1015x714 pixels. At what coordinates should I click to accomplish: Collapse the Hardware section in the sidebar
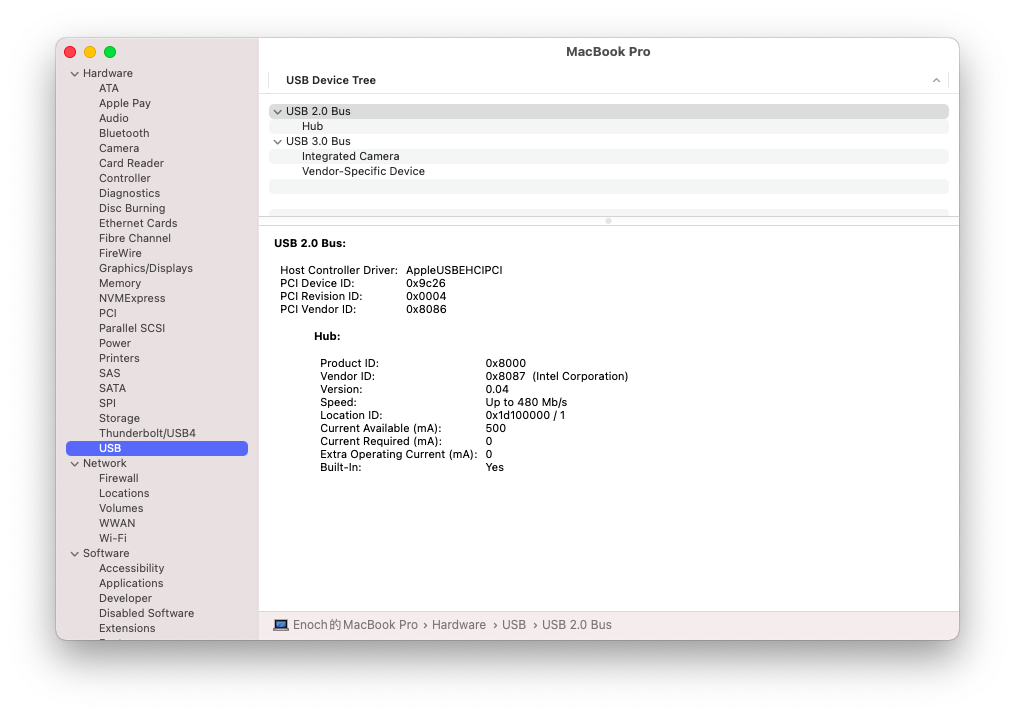click(x=74, y=72)
